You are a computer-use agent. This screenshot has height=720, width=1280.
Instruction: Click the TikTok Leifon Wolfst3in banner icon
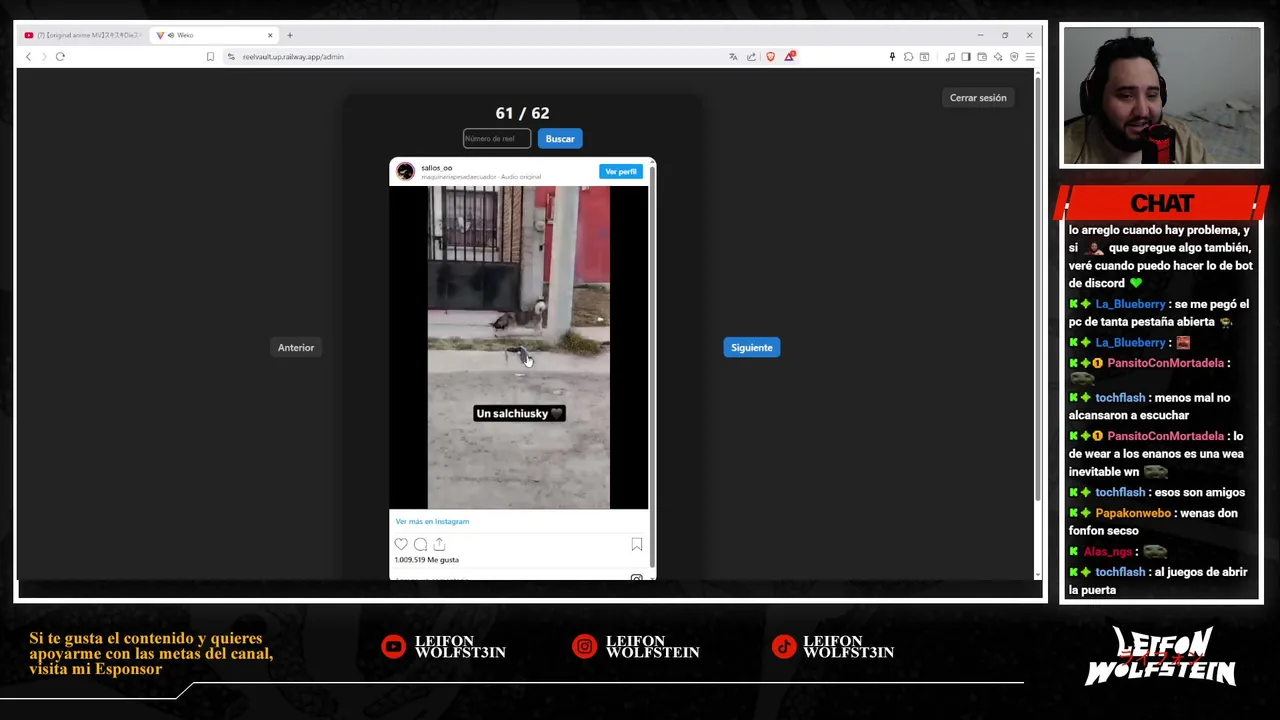(x=785, y=647)
